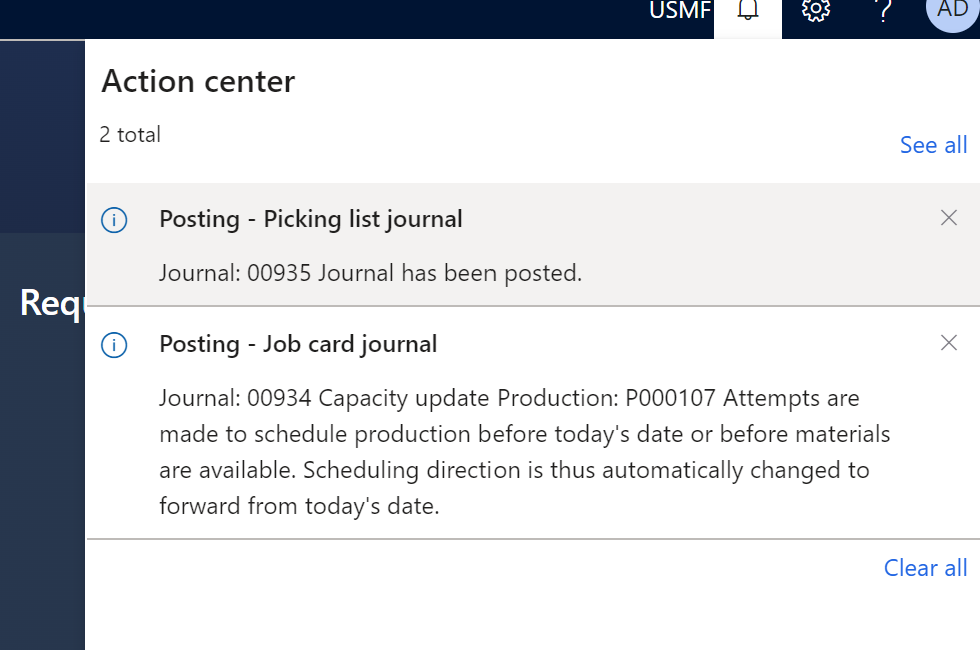
Task: Click the dark navigation pane on the left
Action: (x=42, y=480)
